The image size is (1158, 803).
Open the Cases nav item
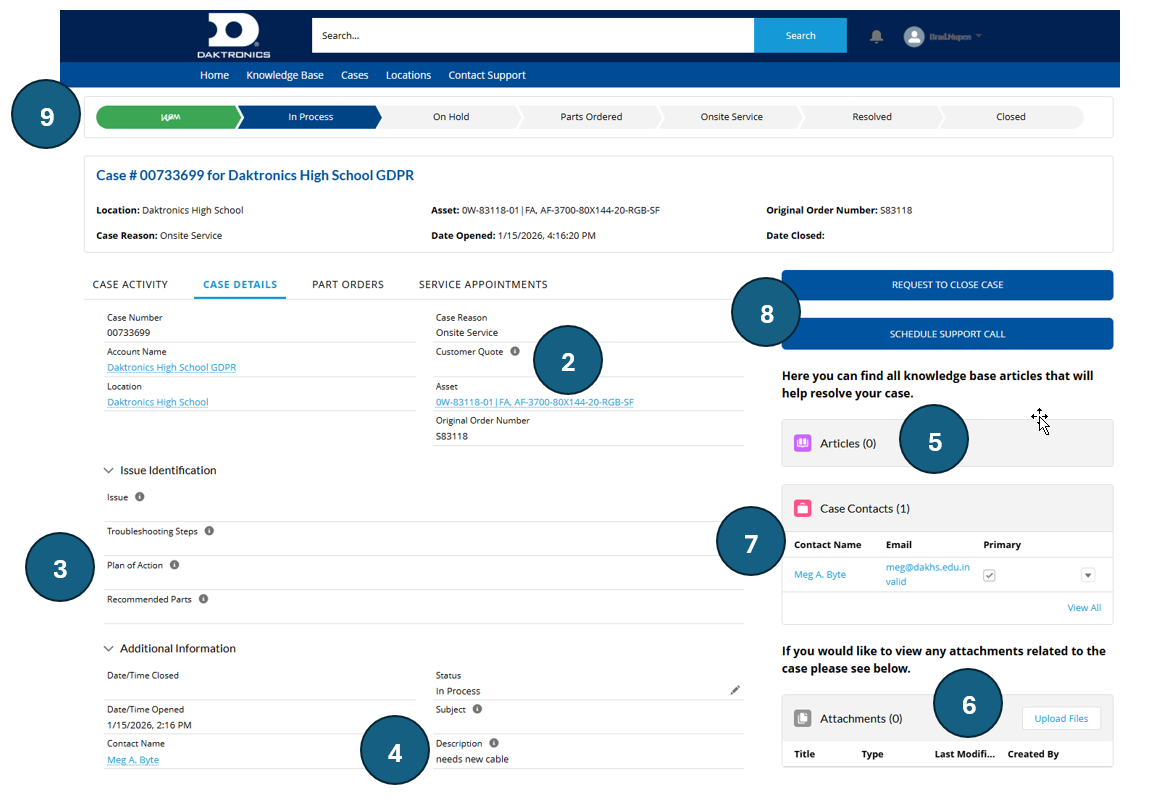pyautogui.click(x=354, y=75)
